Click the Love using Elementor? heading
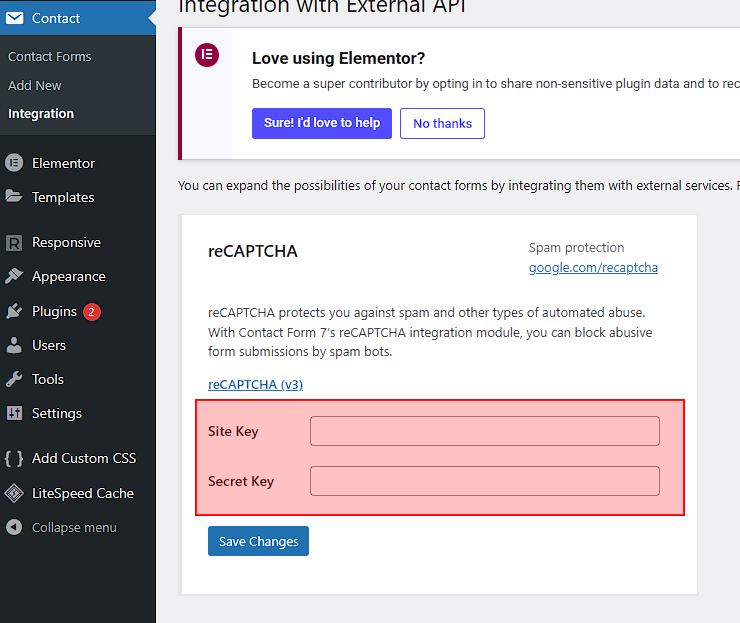Screen dimensions: 740x623 pyautogui.click(x=338, y=58)
